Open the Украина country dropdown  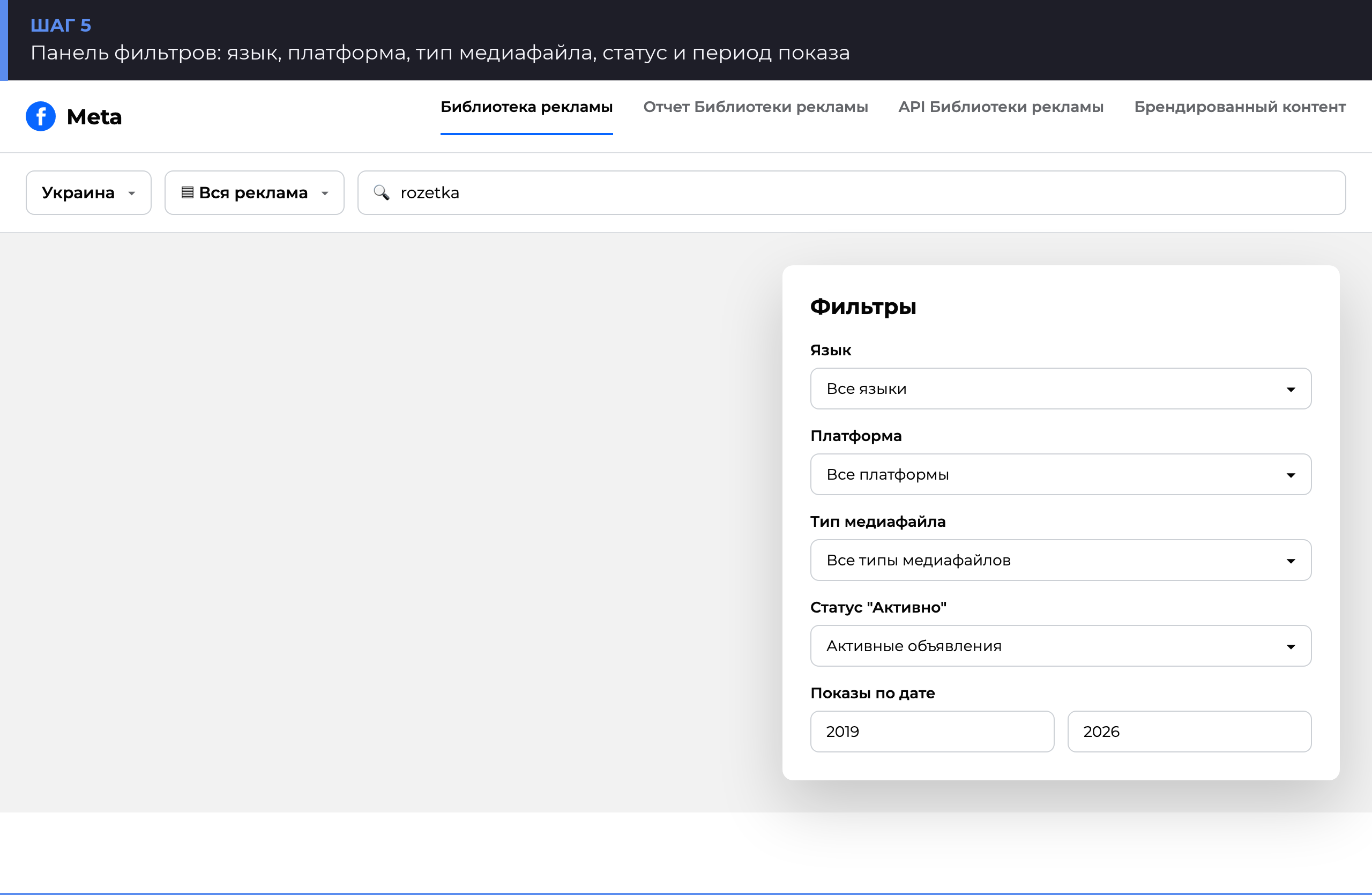(89, 192)
